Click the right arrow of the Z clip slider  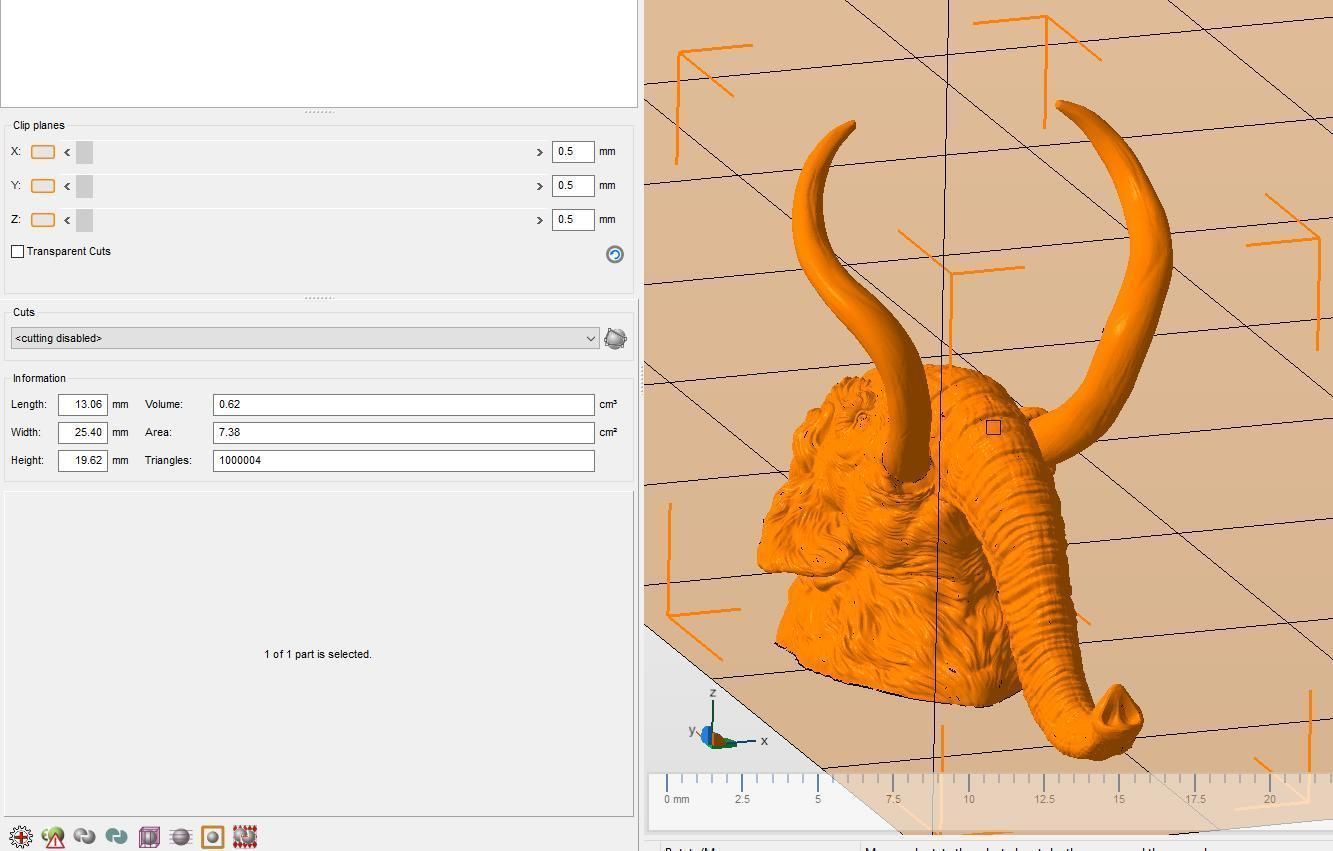coord(539,220)
